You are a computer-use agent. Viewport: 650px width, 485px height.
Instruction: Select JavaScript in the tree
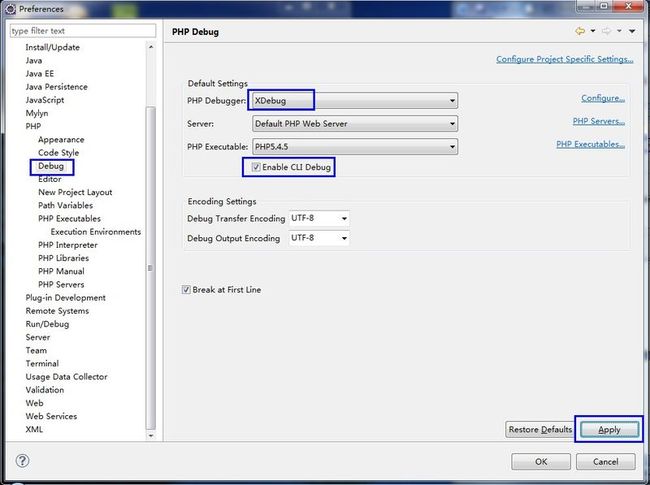tap(45, 100)
